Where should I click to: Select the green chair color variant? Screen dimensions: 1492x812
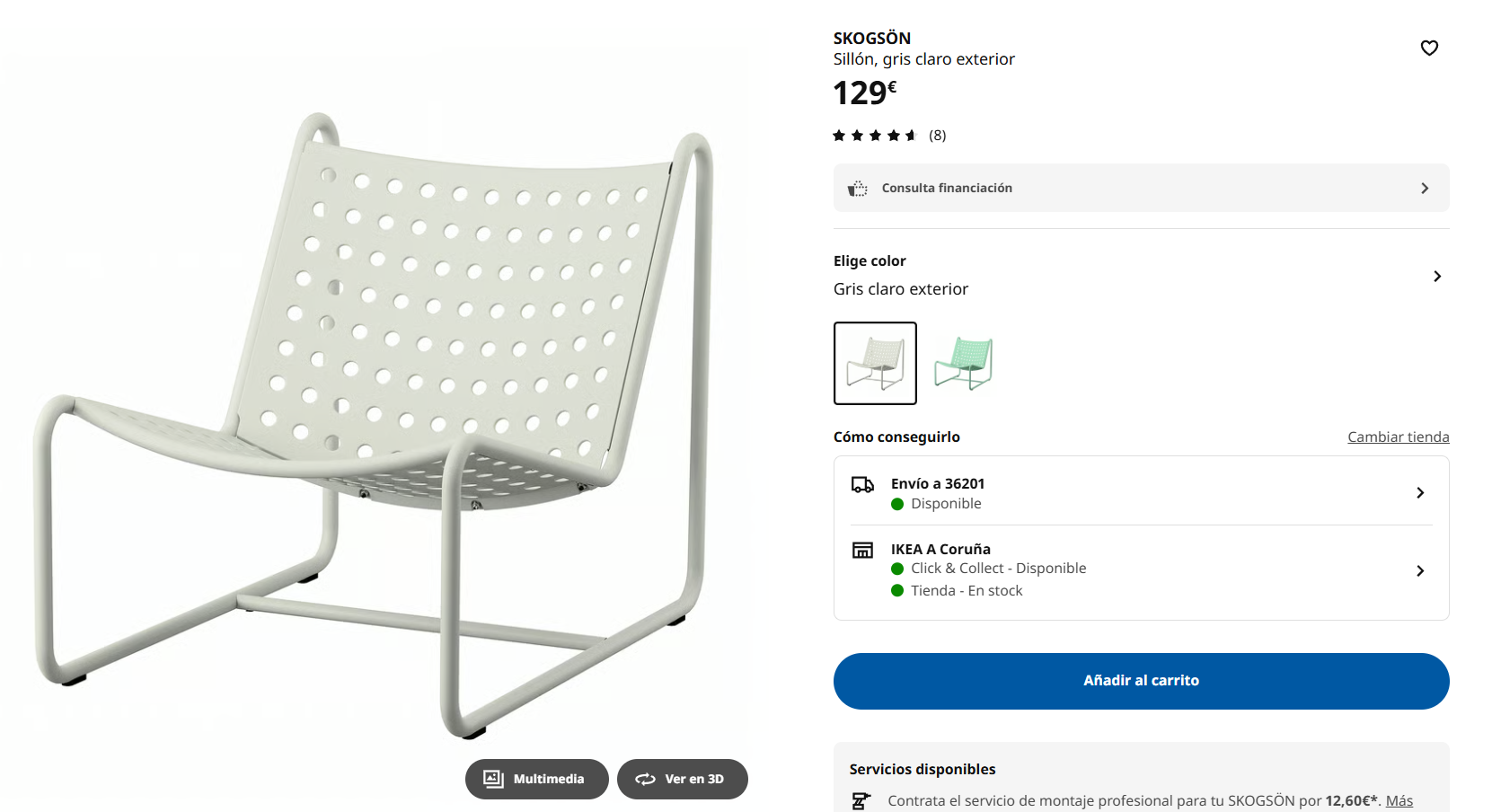964,363
